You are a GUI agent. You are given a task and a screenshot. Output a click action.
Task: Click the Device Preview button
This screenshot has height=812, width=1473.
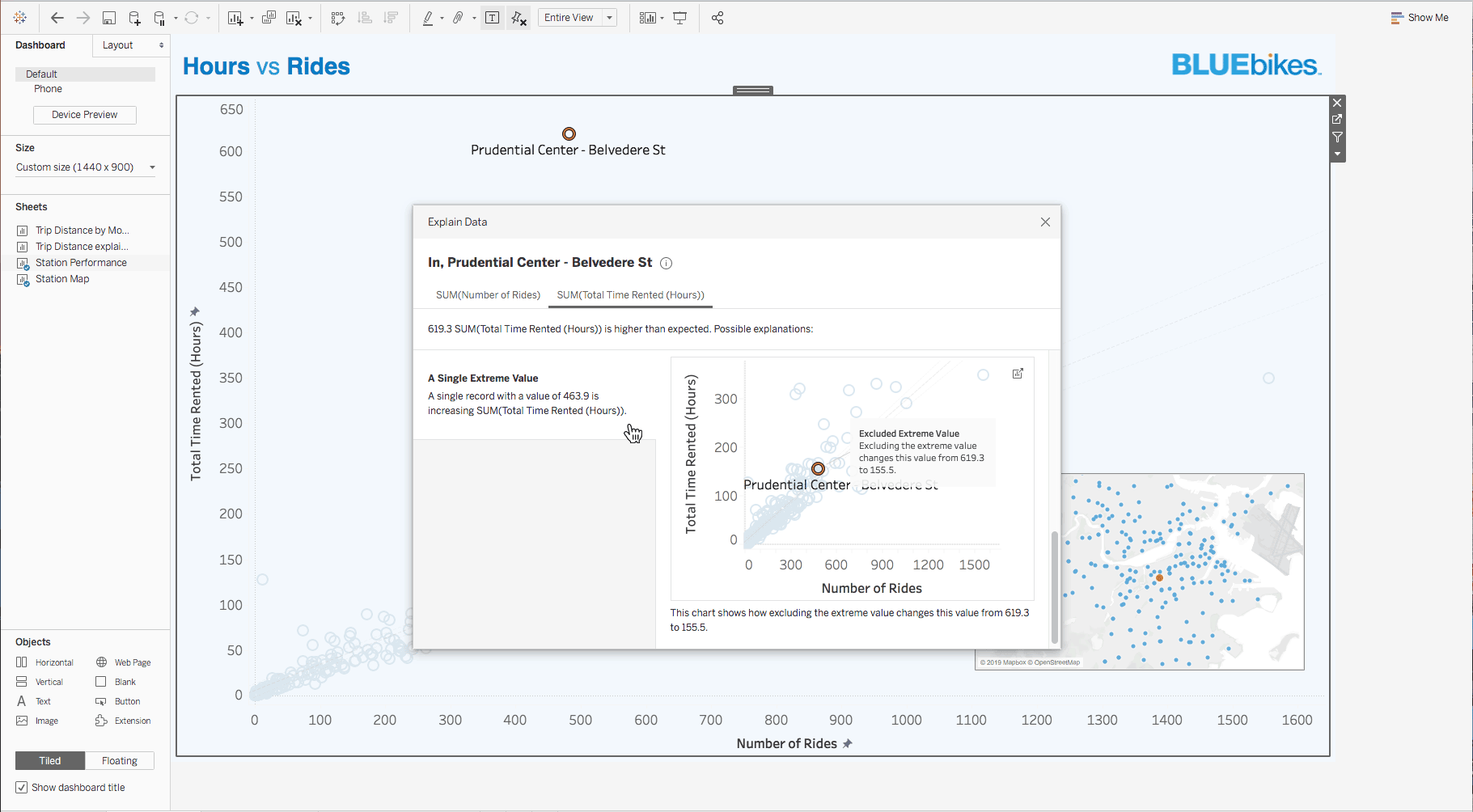pyautogui.click(x=84, y=114)
